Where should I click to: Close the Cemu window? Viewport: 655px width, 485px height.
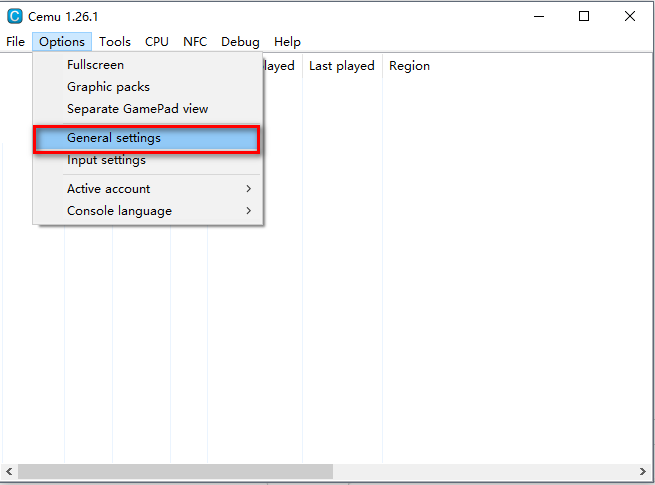630,17
